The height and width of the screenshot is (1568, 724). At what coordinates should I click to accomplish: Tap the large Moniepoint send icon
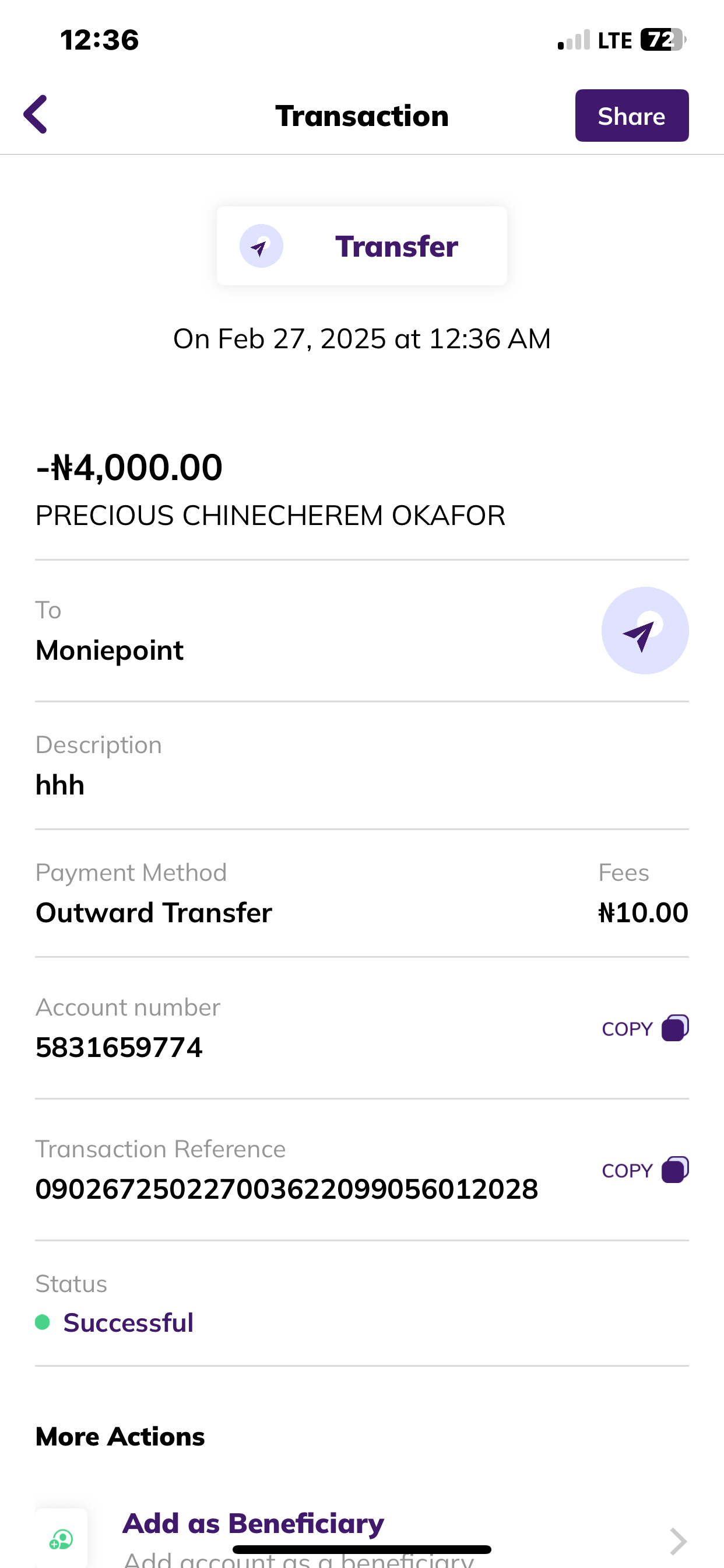coord(644,631)
